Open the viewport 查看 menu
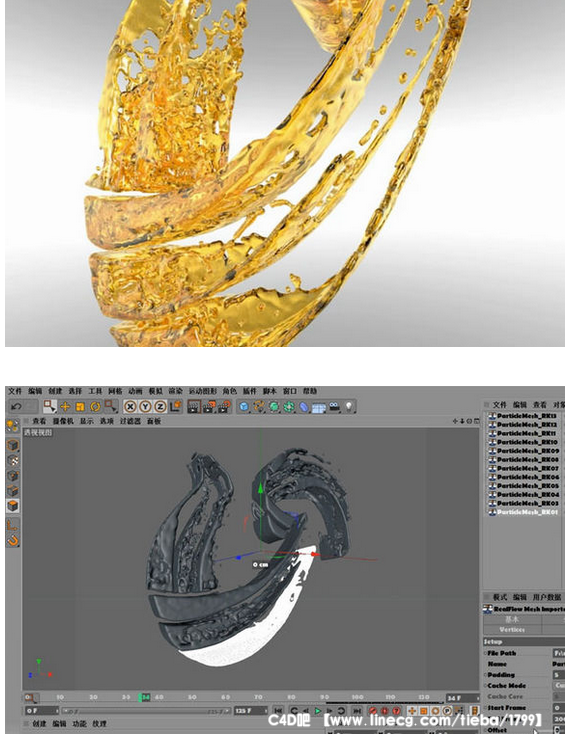 [39, 421]
